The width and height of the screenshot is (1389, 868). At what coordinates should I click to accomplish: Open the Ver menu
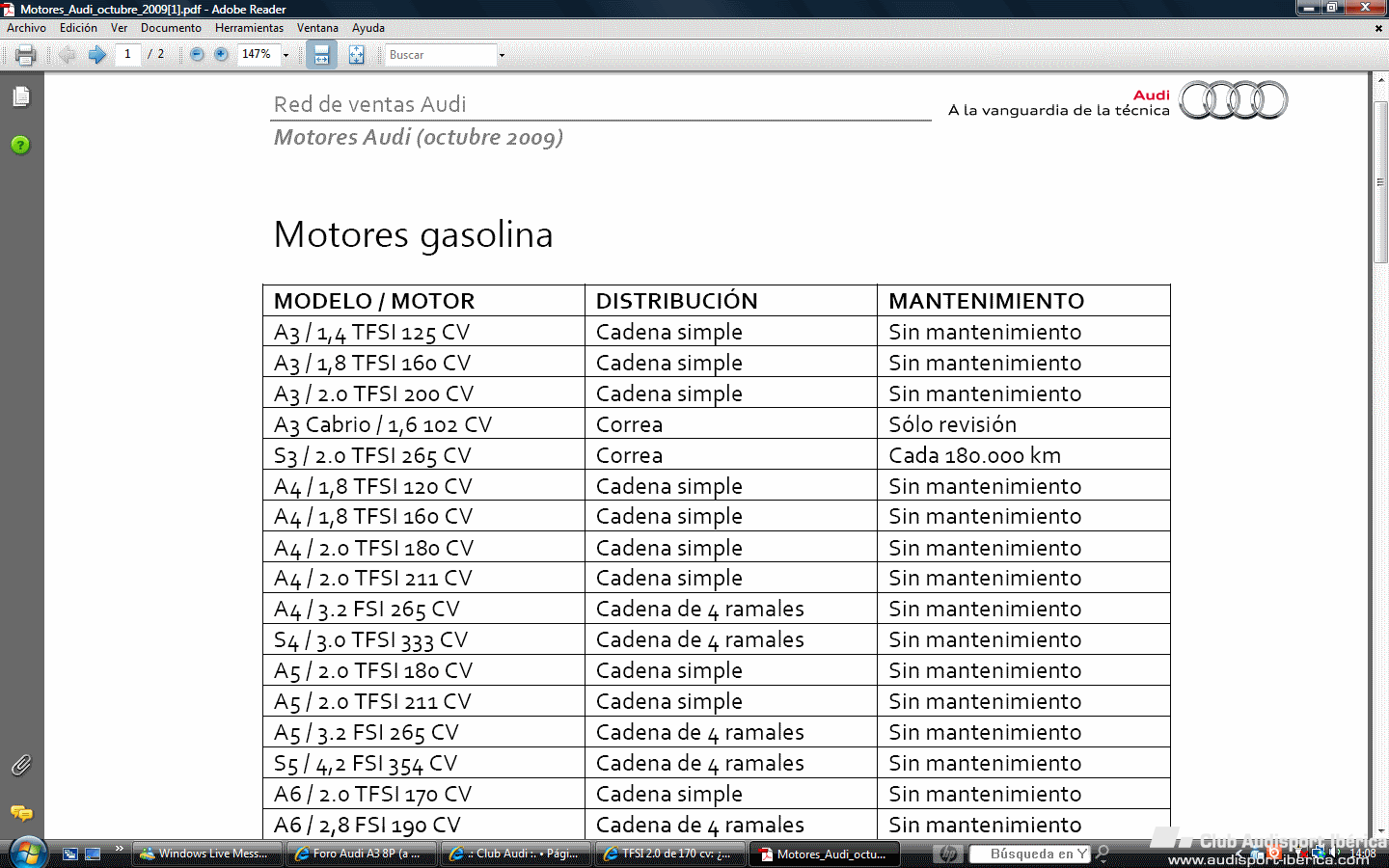[x=119, y=28]
